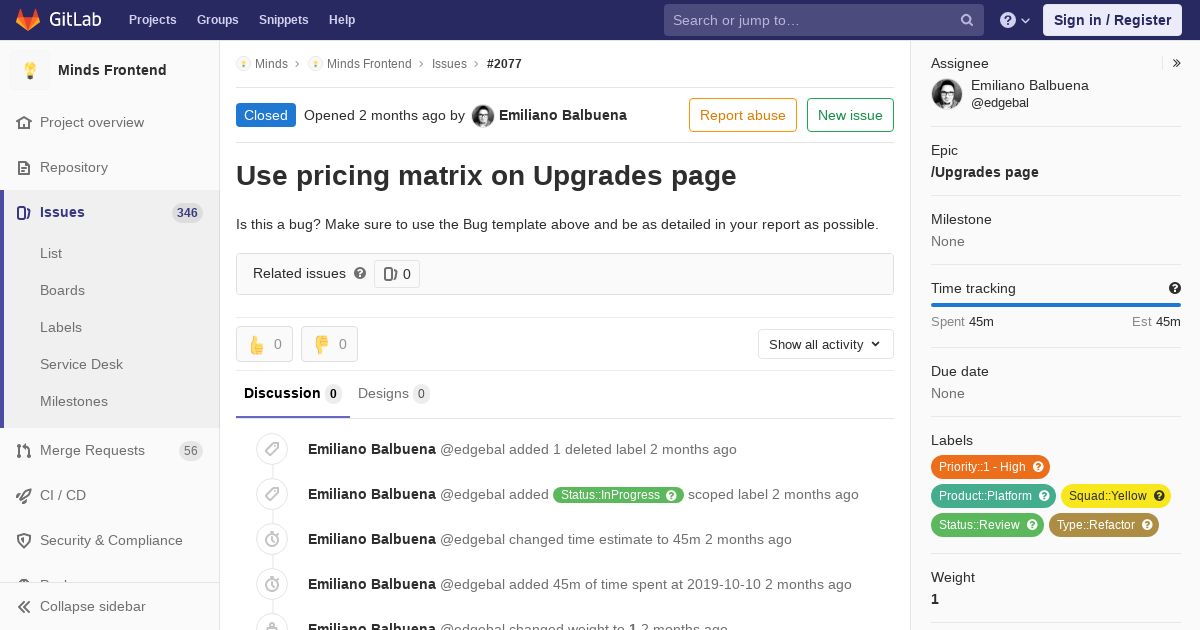1200x630 pixels.
Task: Click the #2077 breadcrumb link
Action: [504, 64]
